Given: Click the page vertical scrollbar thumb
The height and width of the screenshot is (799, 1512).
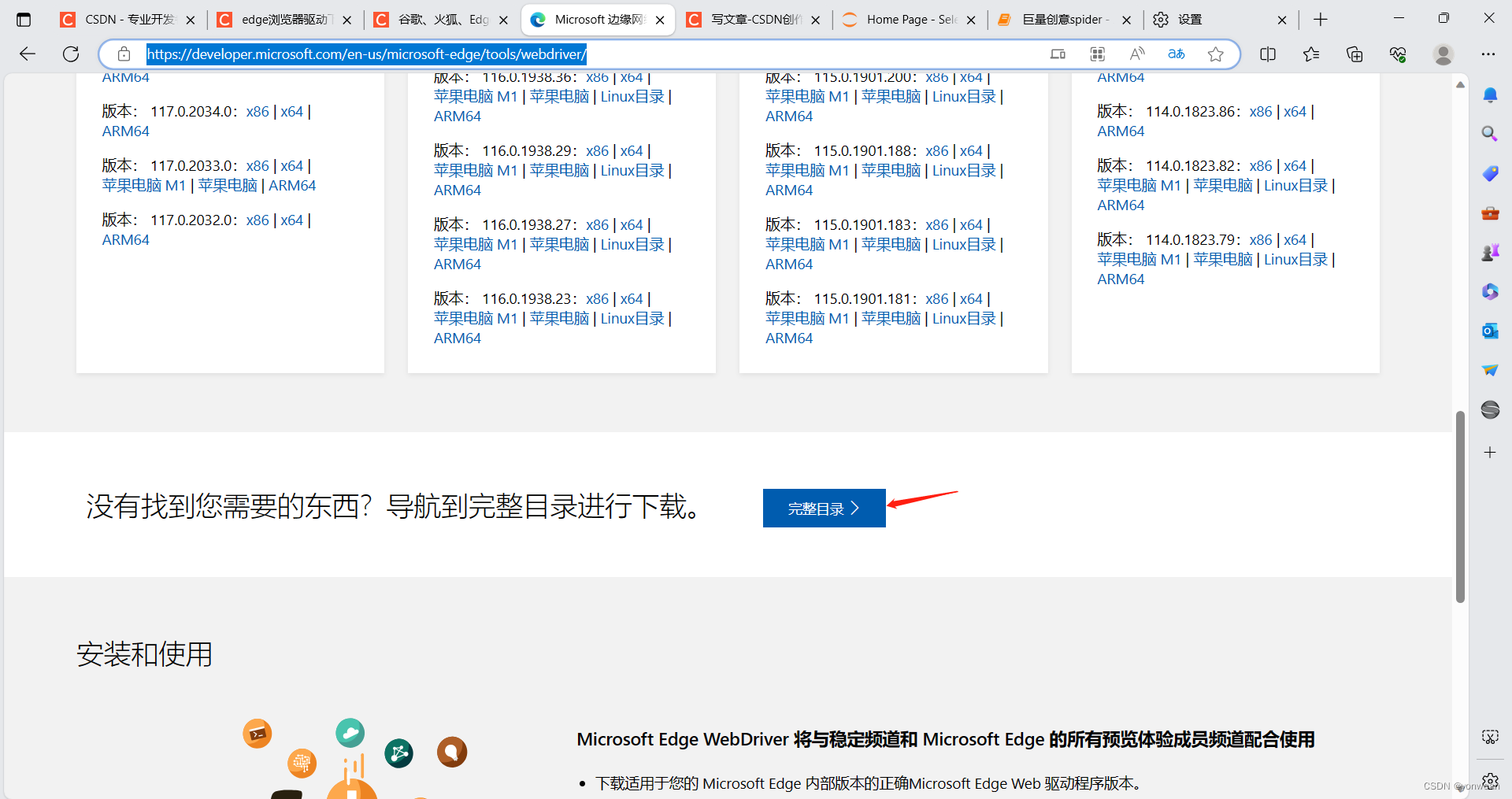Looking at the screenshot, I should coord(1460,506).
